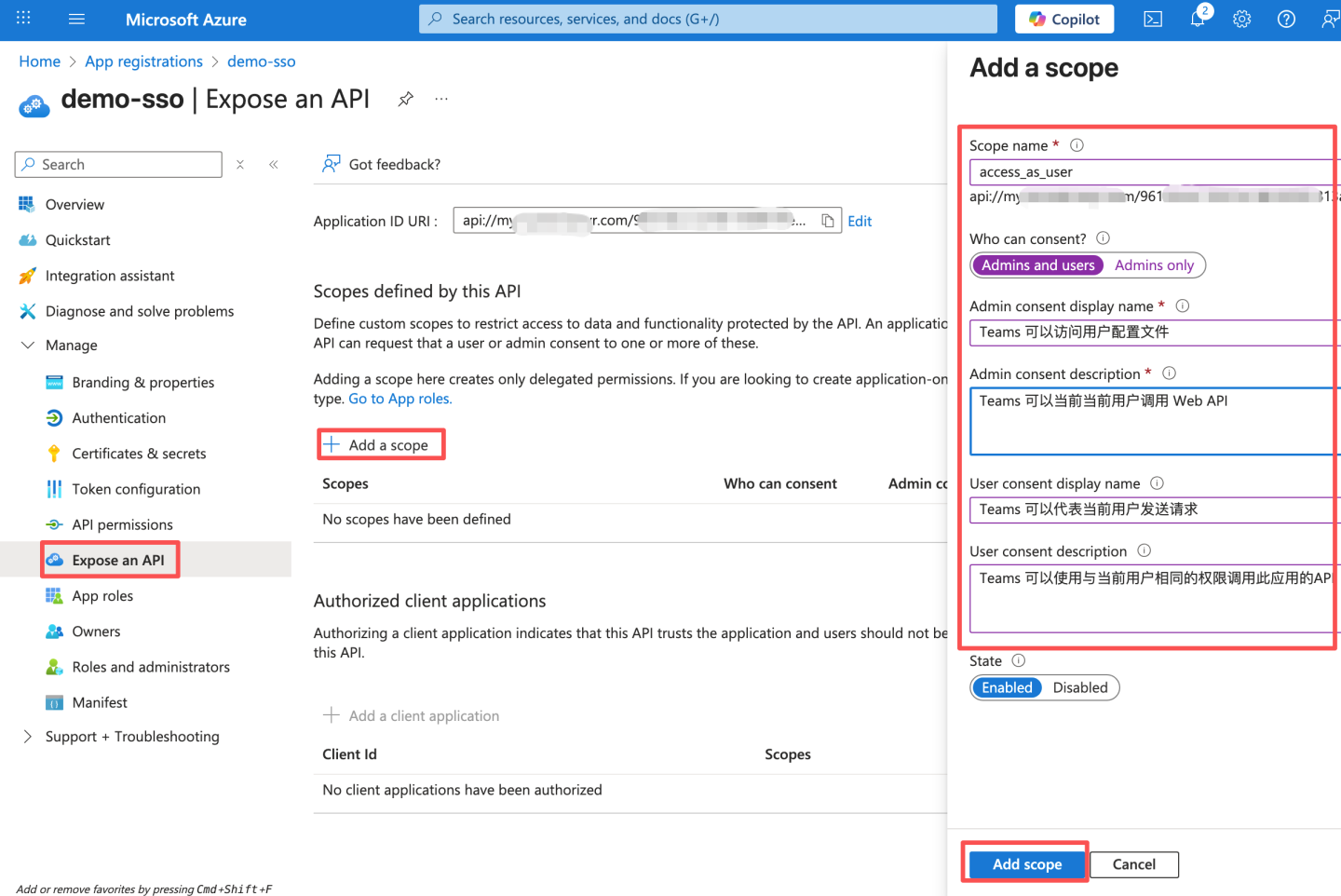Open the Azure portal waffle menu
1341x896 pixels.
pos(23,19)
